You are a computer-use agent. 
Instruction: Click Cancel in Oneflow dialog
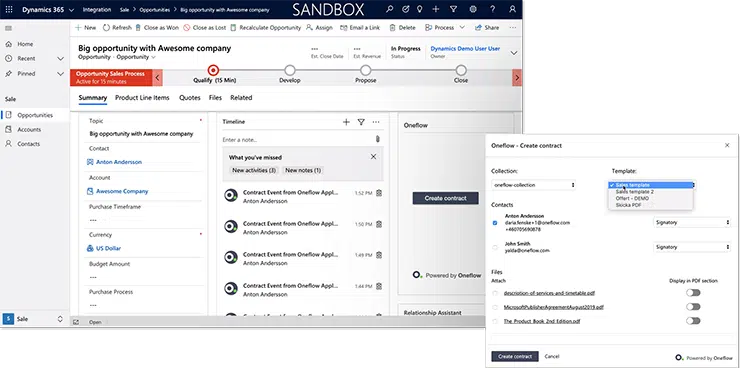(552, 357)
